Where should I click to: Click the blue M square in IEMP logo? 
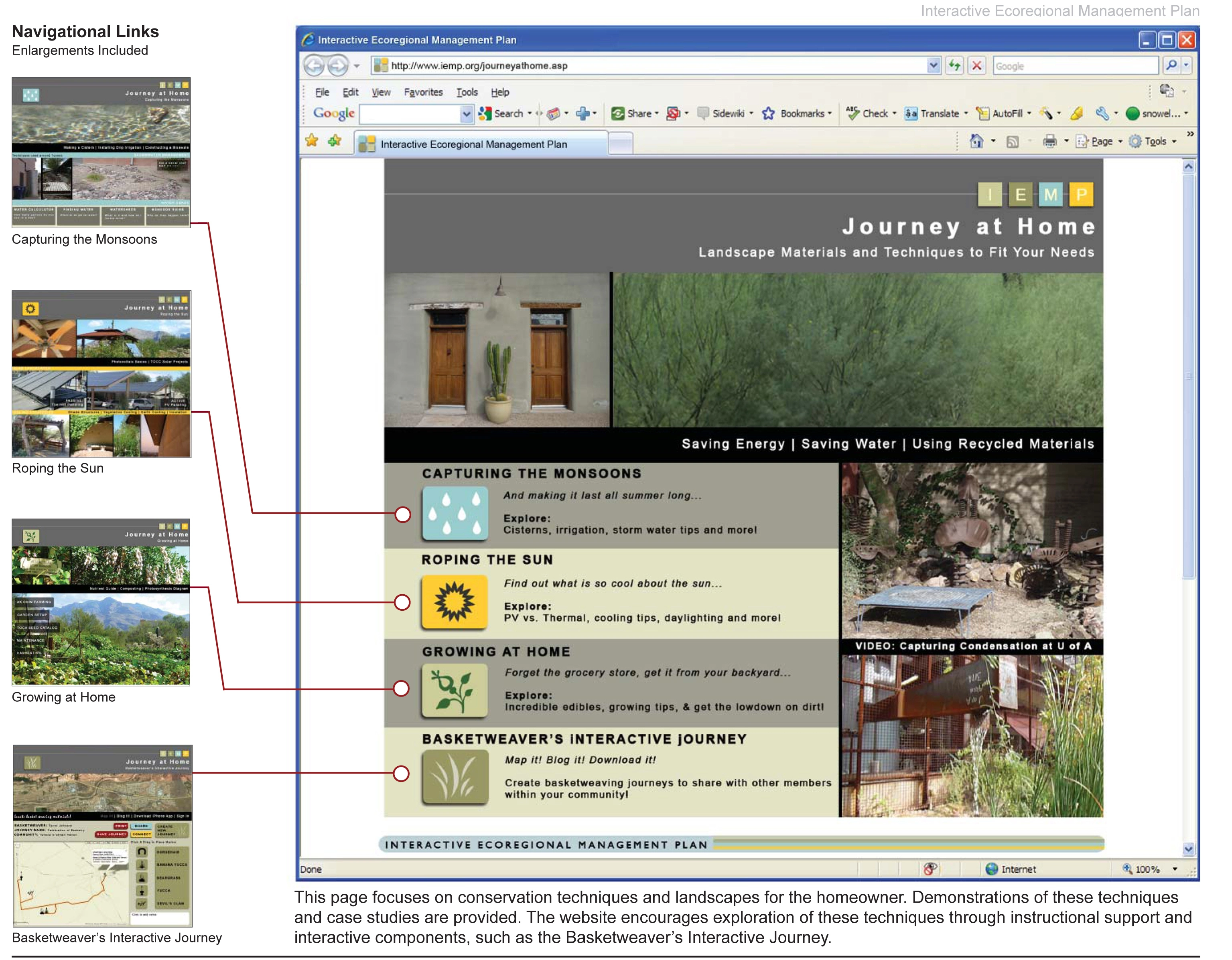point(1050,194)
